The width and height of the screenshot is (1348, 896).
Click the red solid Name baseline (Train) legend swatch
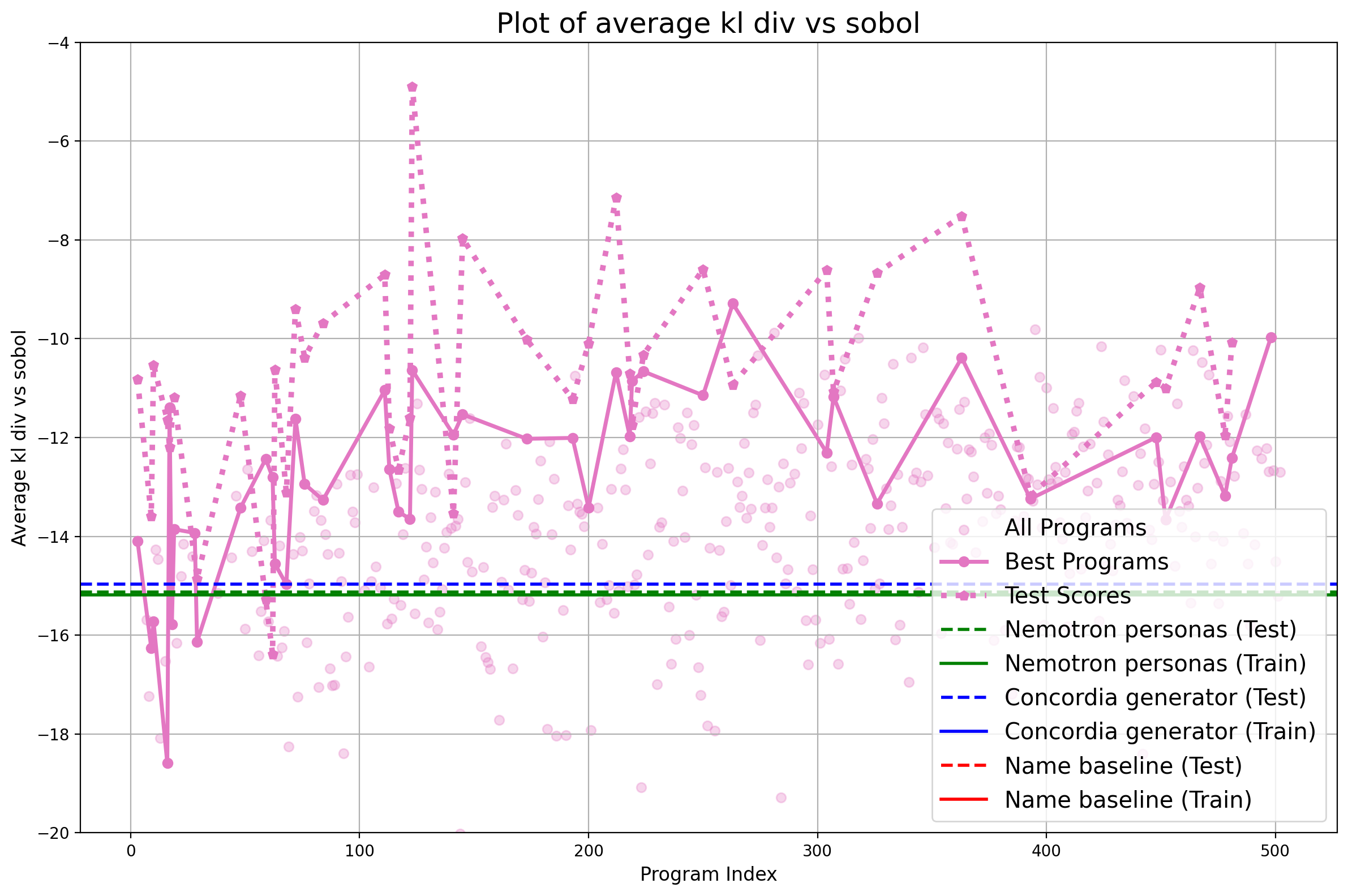[x=964, y=799]
